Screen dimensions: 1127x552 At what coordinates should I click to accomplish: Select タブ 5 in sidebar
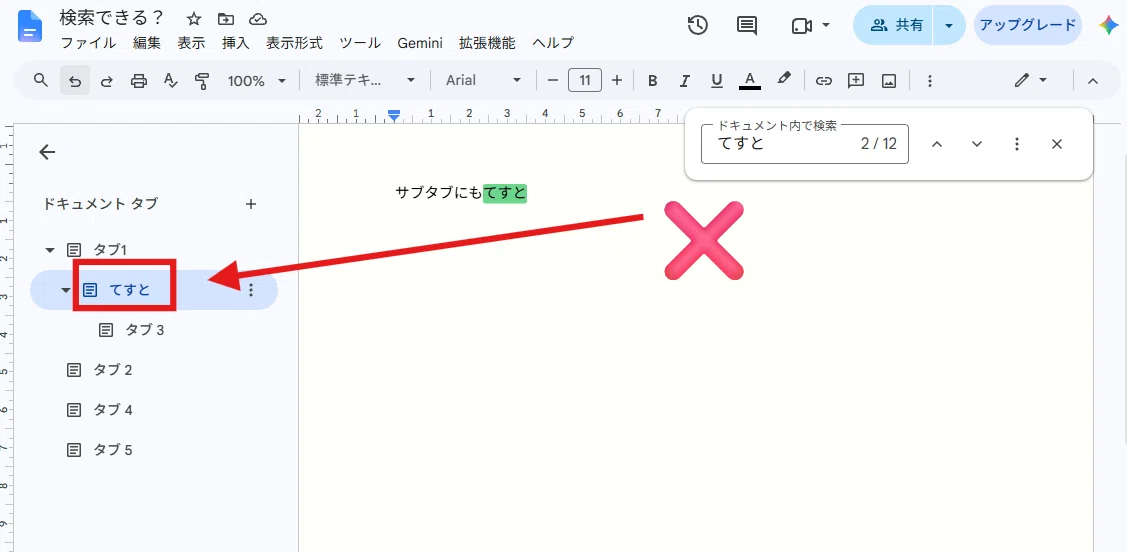(113, 450)
